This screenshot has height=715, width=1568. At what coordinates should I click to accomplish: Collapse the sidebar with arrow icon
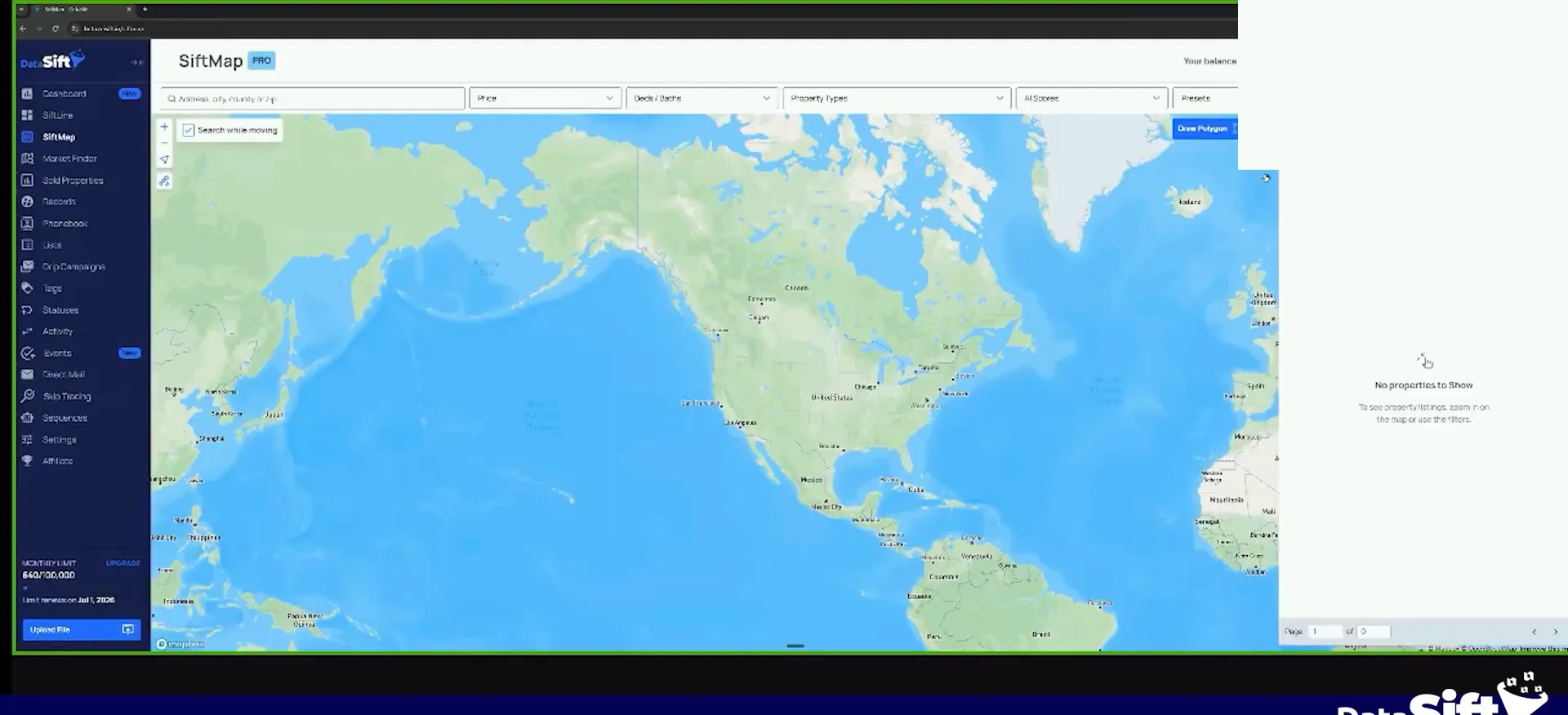(x=136, y=62)
